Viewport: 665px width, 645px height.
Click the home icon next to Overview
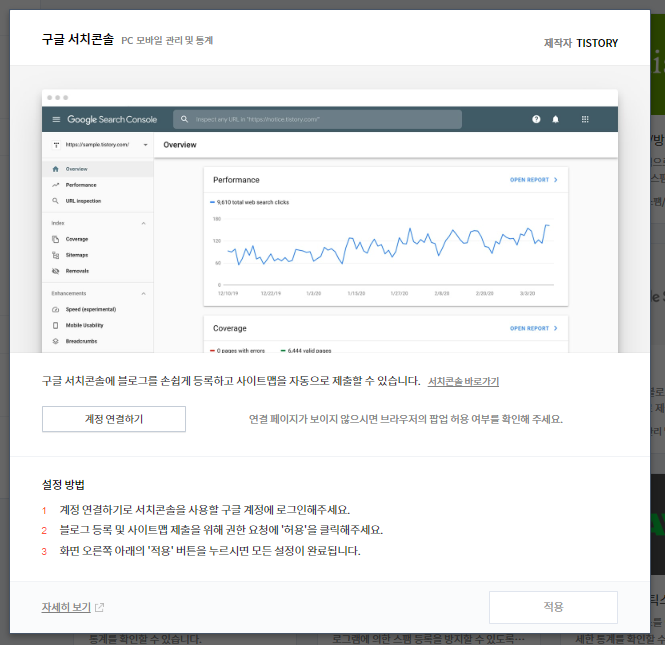point(56,169)
